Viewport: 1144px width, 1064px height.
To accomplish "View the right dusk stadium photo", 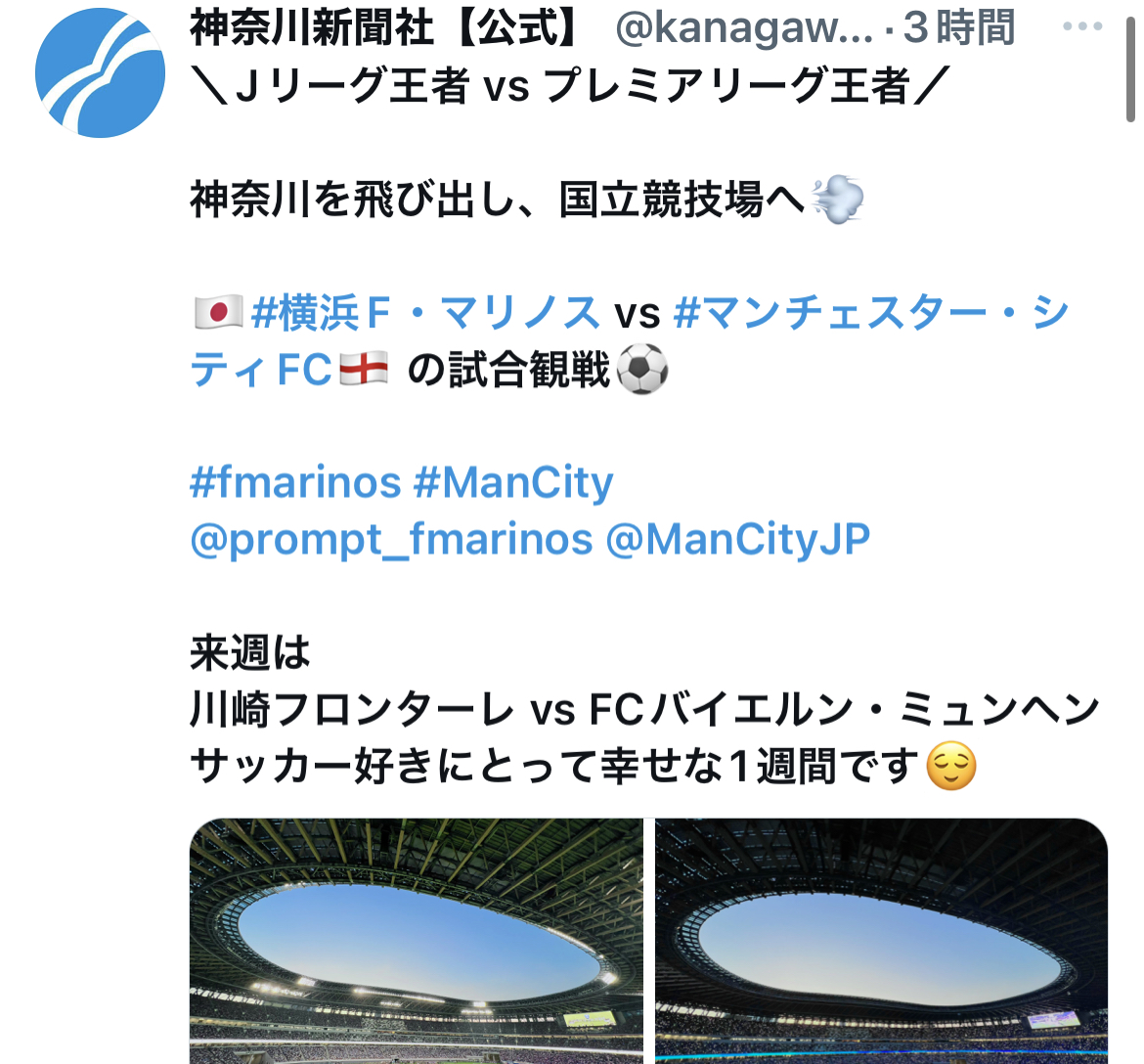I will (881, 941).
